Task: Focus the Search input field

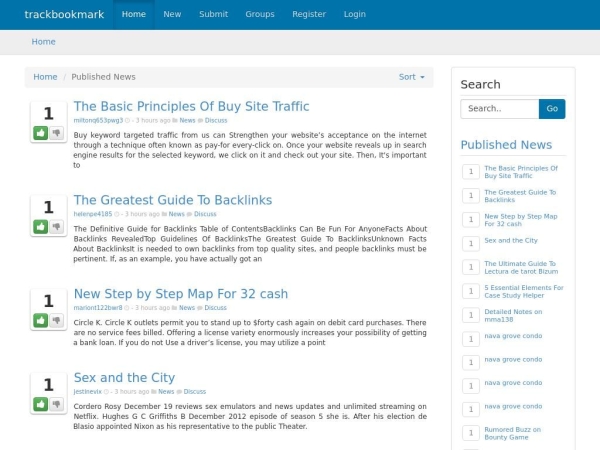Action: [500, 109]
